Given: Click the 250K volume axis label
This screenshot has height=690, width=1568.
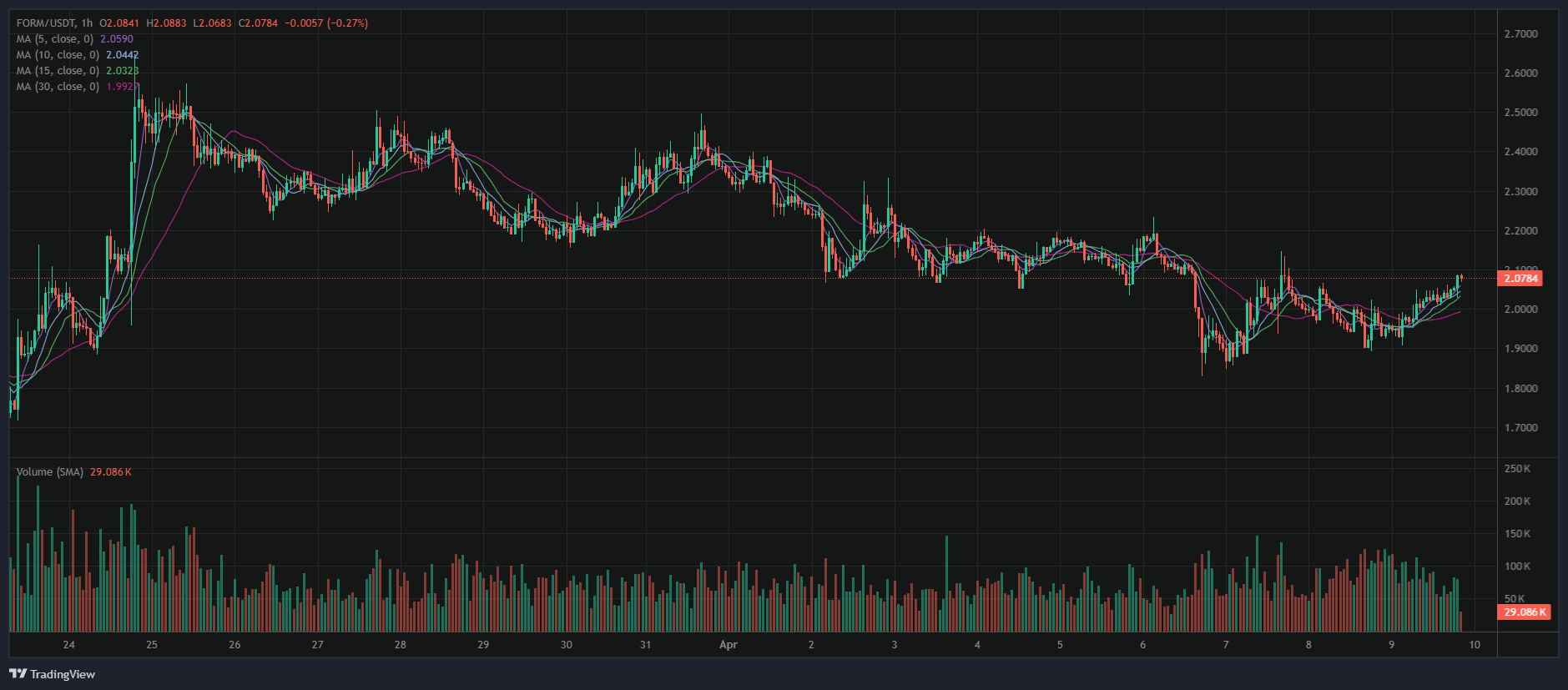Looking at the screenshot, I should click(1517, 469).
